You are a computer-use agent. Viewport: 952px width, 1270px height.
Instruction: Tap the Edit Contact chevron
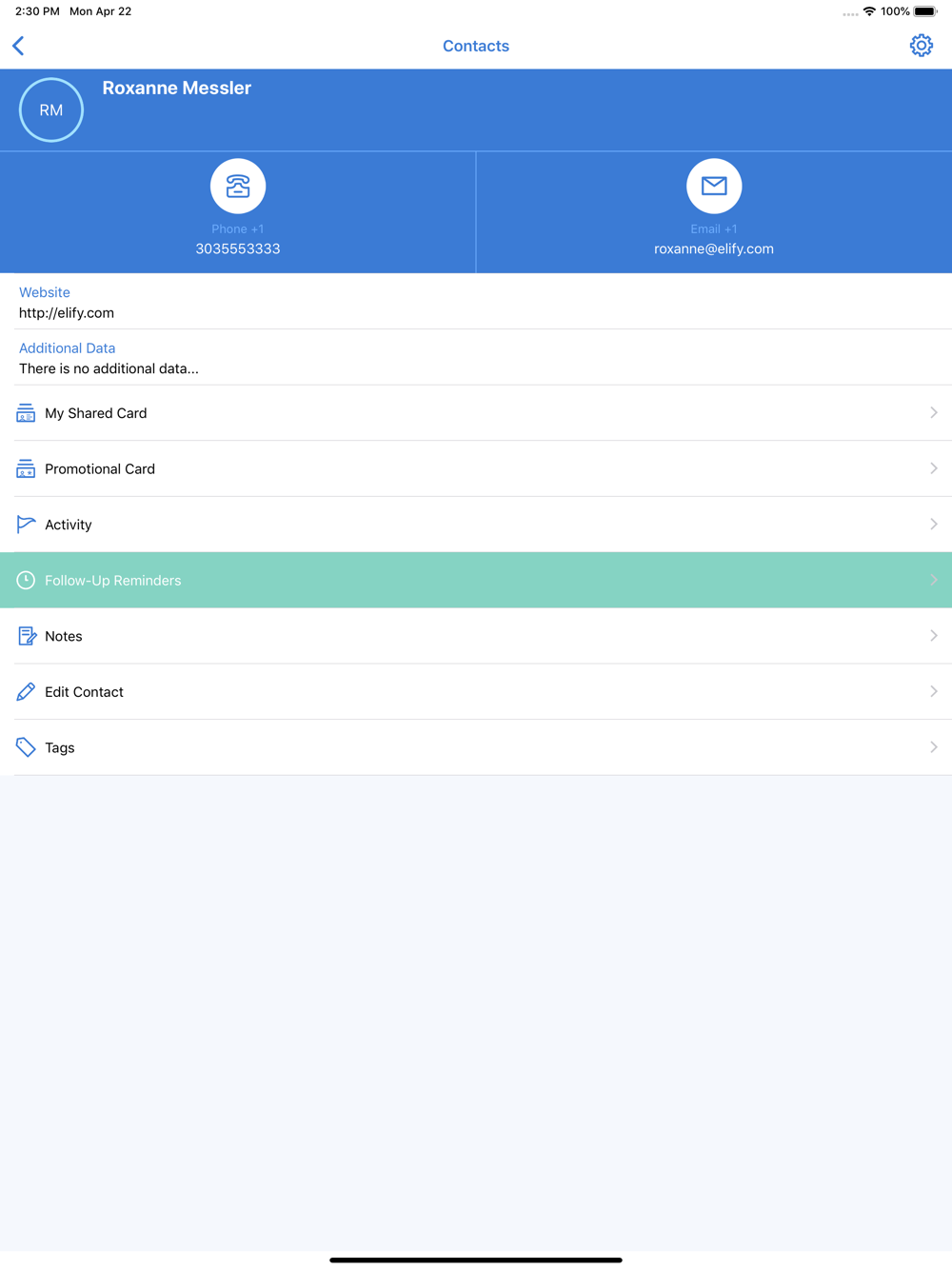[934, 692]
